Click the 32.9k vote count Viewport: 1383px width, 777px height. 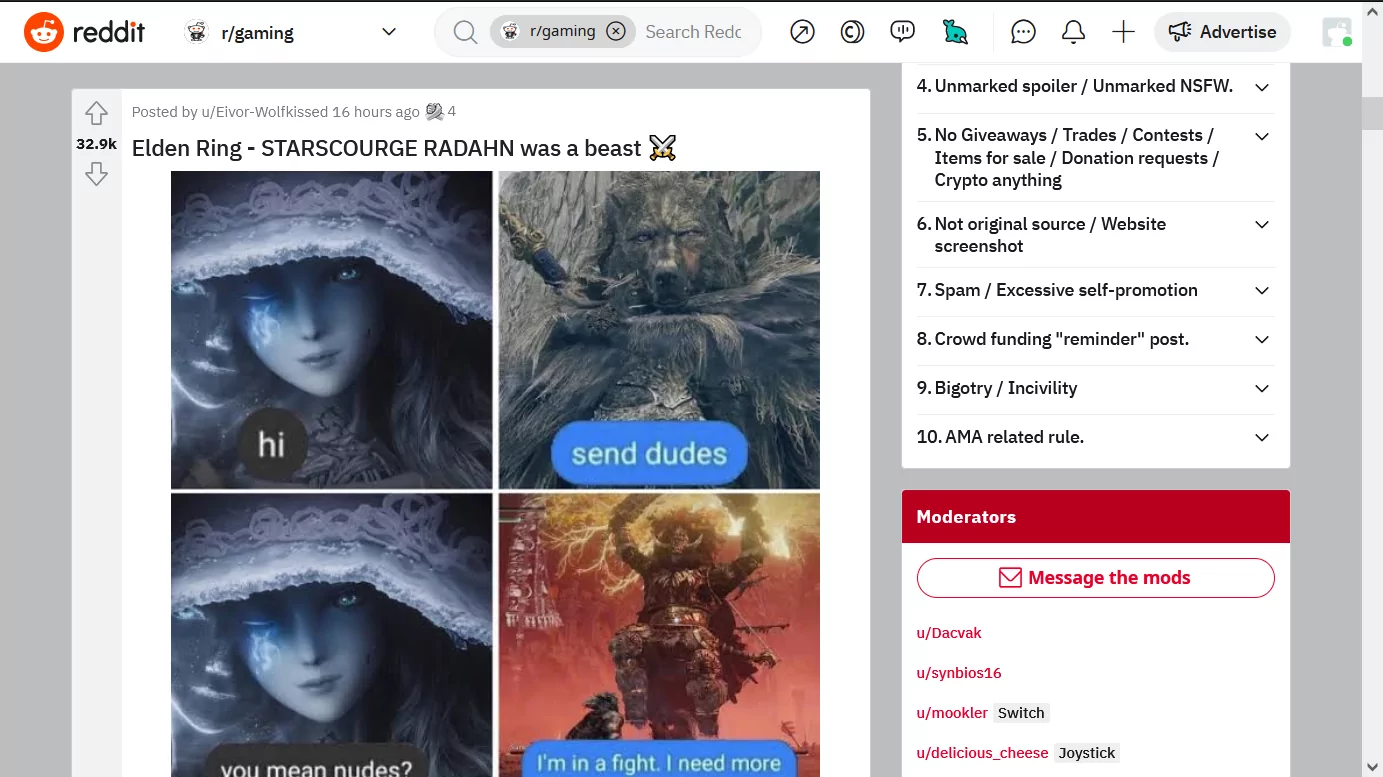96,144
